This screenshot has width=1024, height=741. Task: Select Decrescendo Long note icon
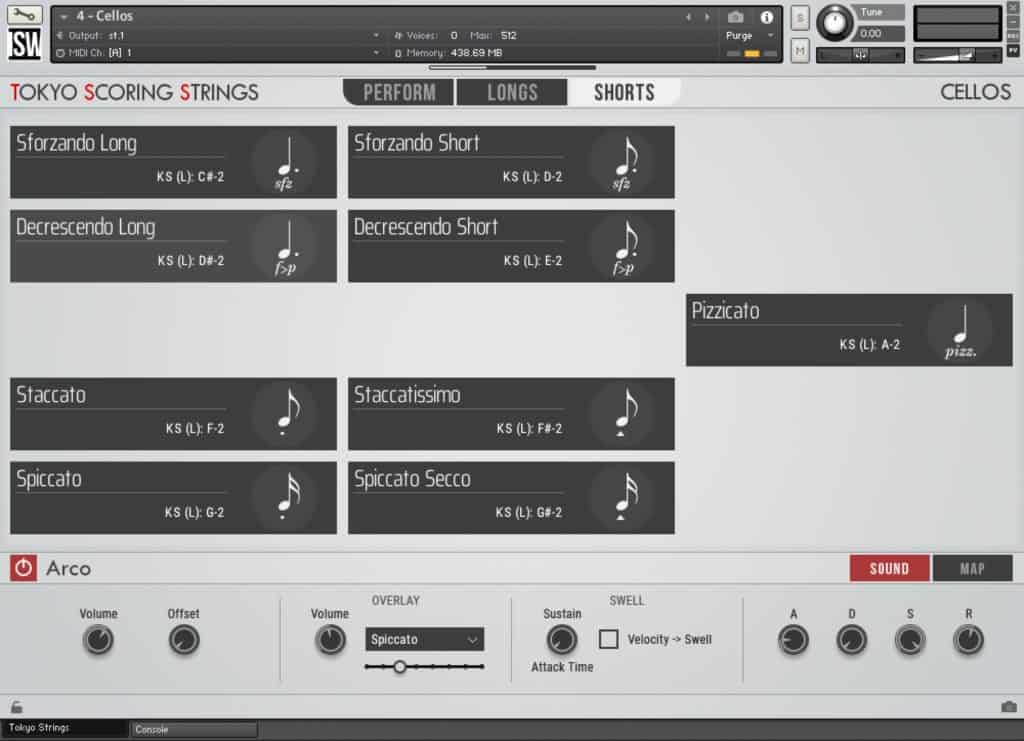(x=285, y=246)
